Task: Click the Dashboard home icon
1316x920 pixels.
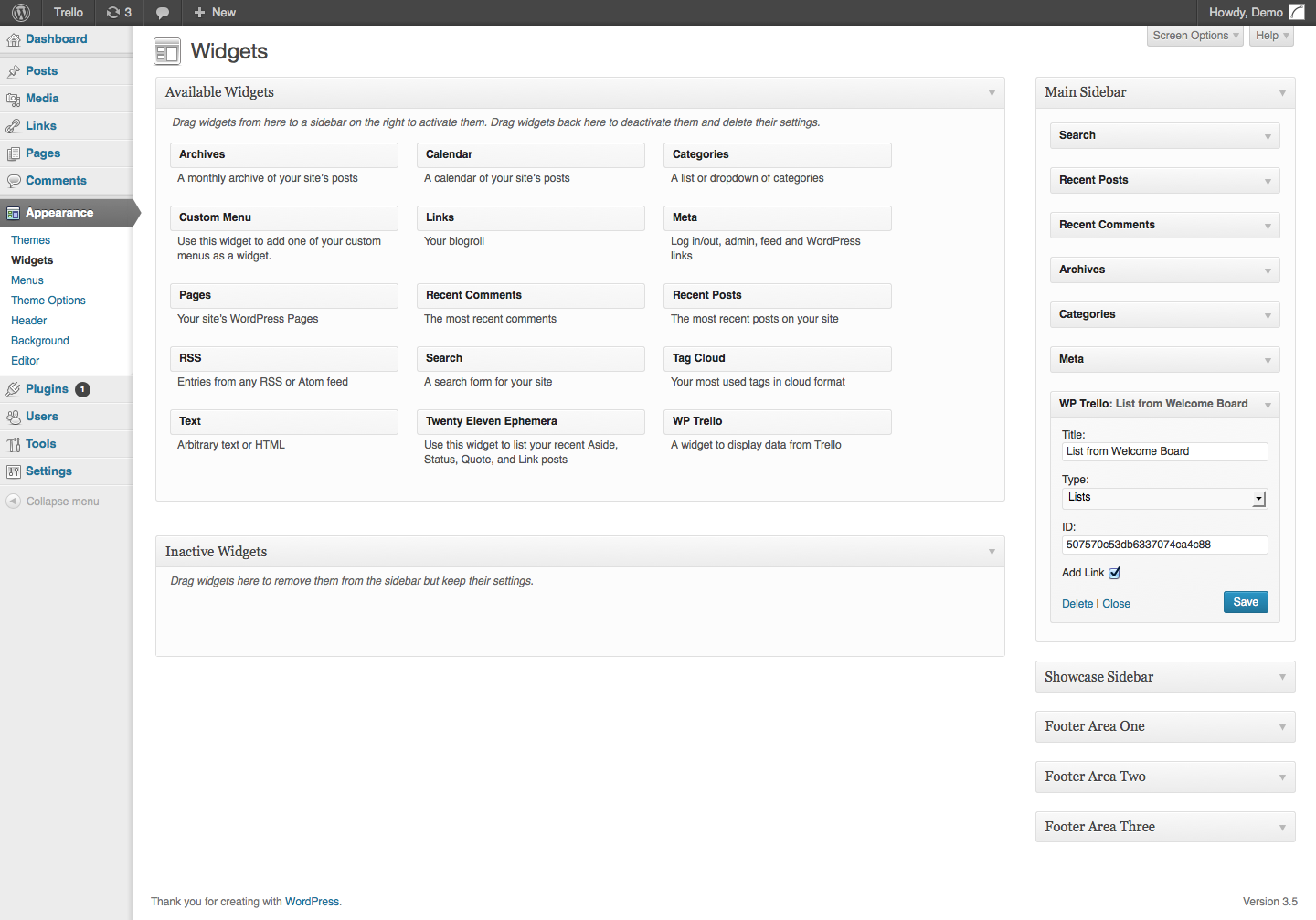Action: [x=14, y=39]
